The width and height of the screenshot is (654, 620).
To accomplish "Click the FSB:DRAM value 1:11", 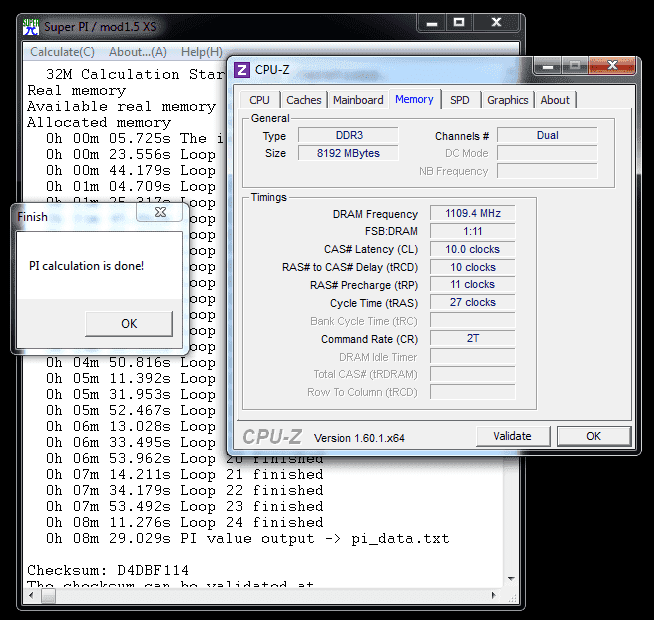I will coord(473,231).
